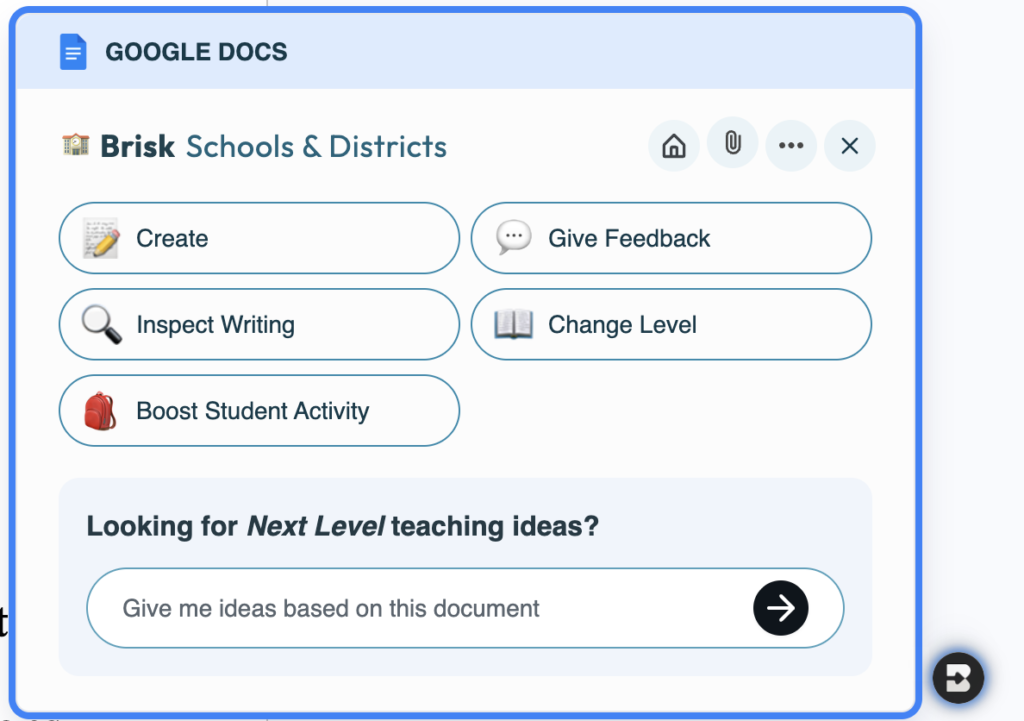Select the memo-and-pencil icon on Create
Screen dimensions: 1024x721
(x=98, y=238)
